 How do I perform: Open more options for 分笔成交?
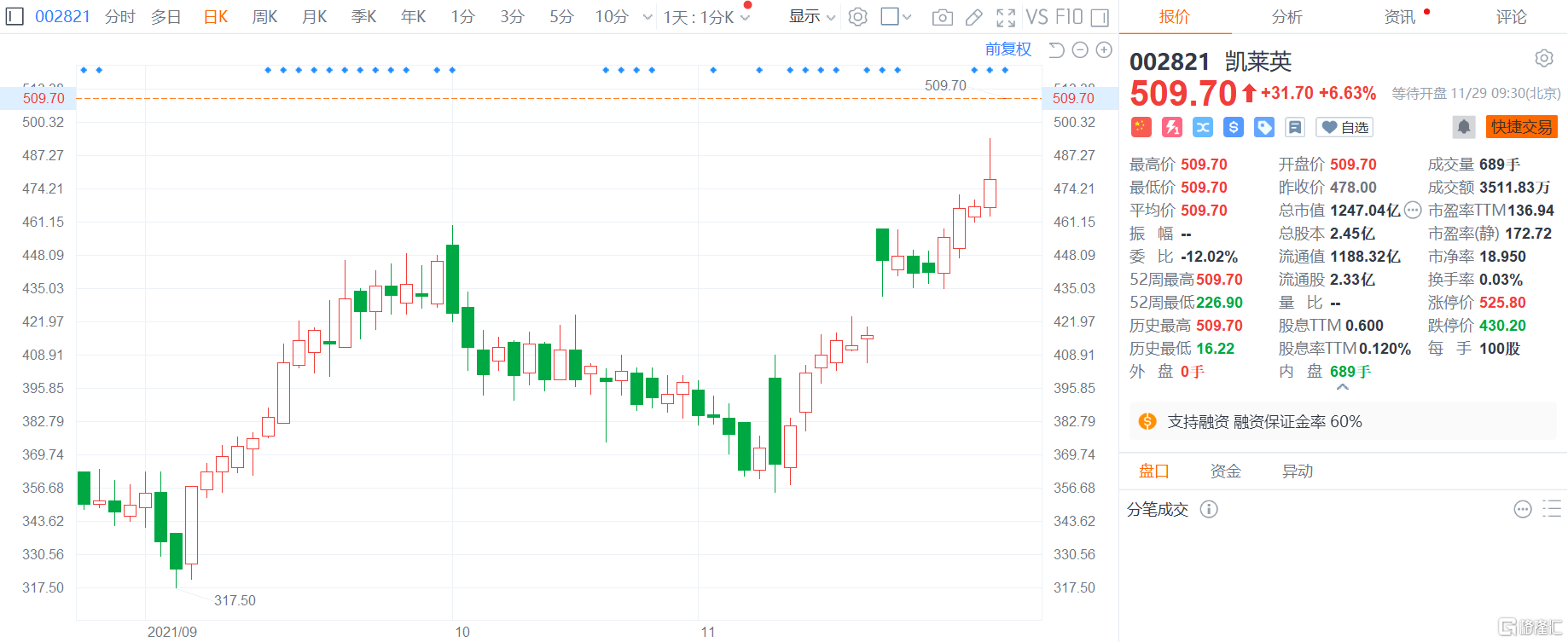pyautogui.click(x=1523, y=509)
